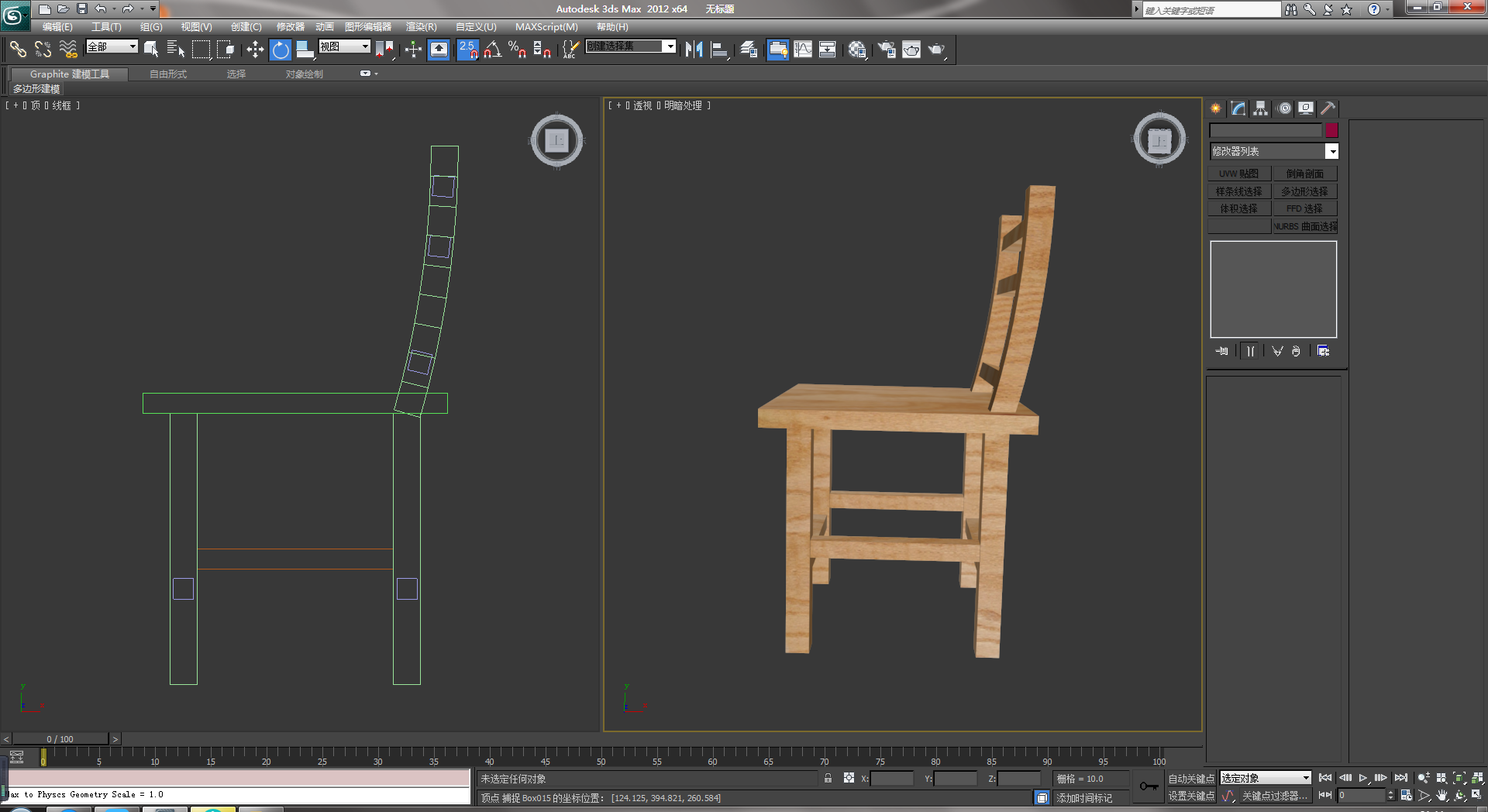Open 关键点过滤器 key filters button

click(1275, 796)
